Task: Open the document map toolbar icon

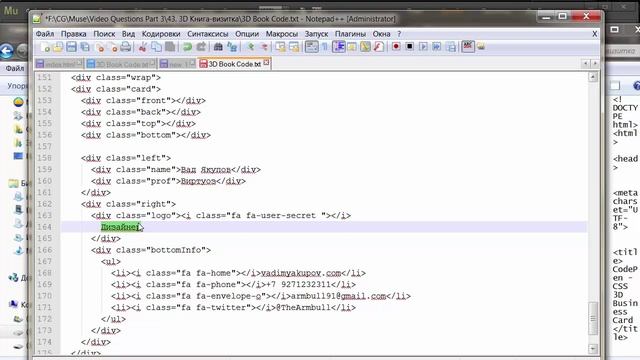Action: pyautogui.click(x=365, y=47)
